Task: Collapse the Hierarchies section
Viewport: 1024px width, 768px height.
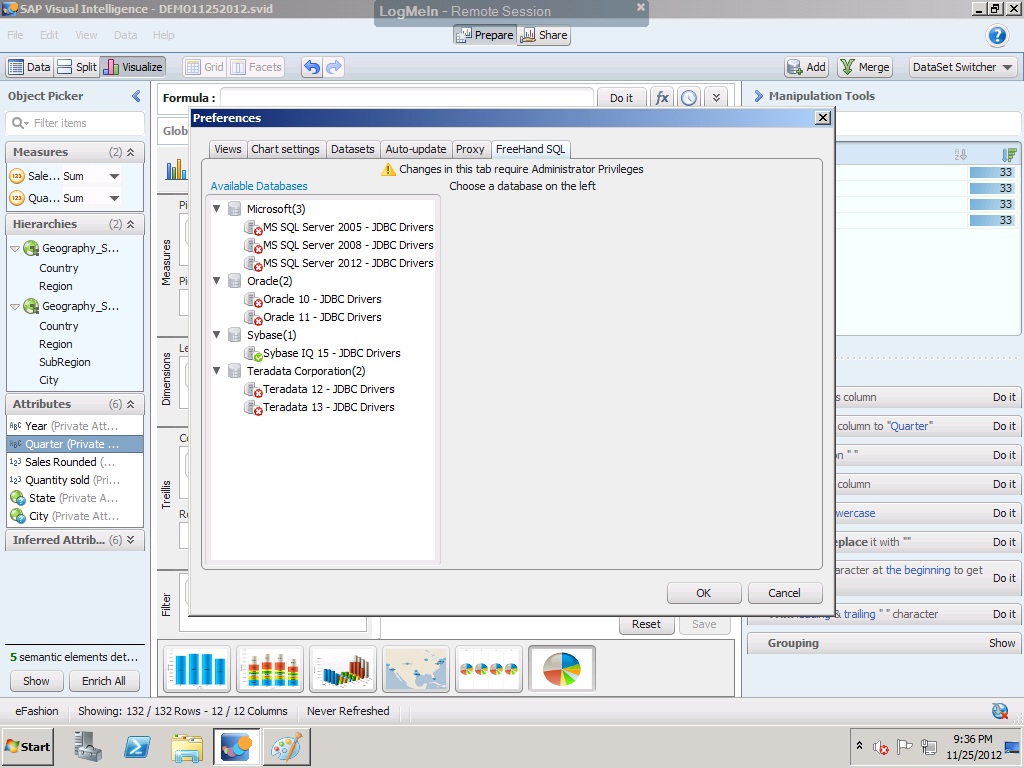Action: click(x=131, y=224)
